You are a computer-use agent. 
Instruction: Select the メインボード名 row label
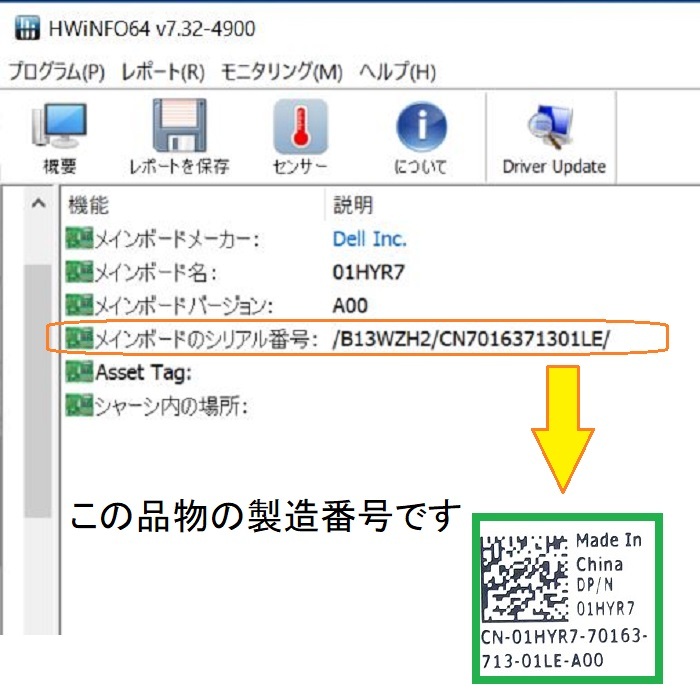tap(156, 273)
